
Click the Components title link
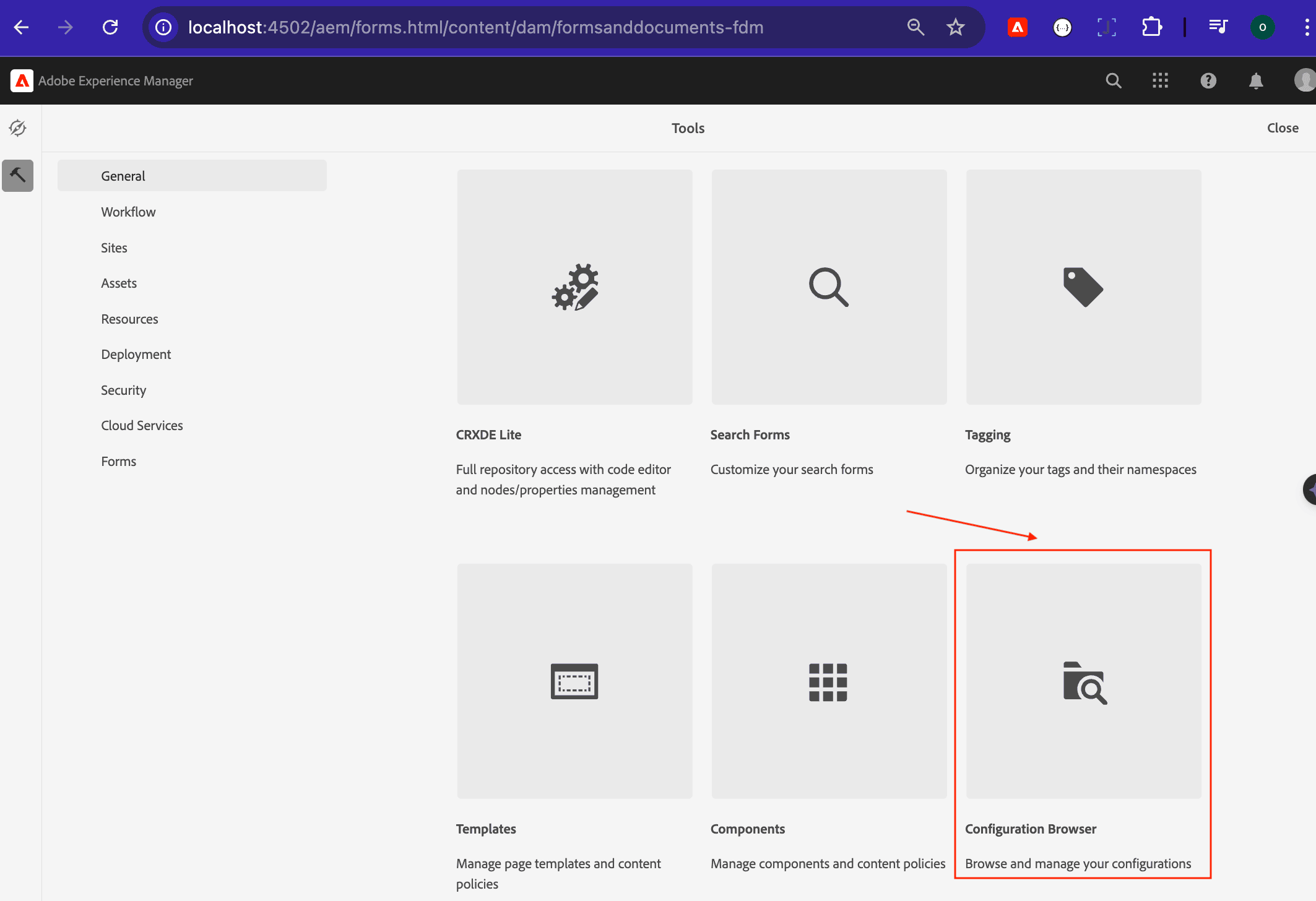[748, 829]
